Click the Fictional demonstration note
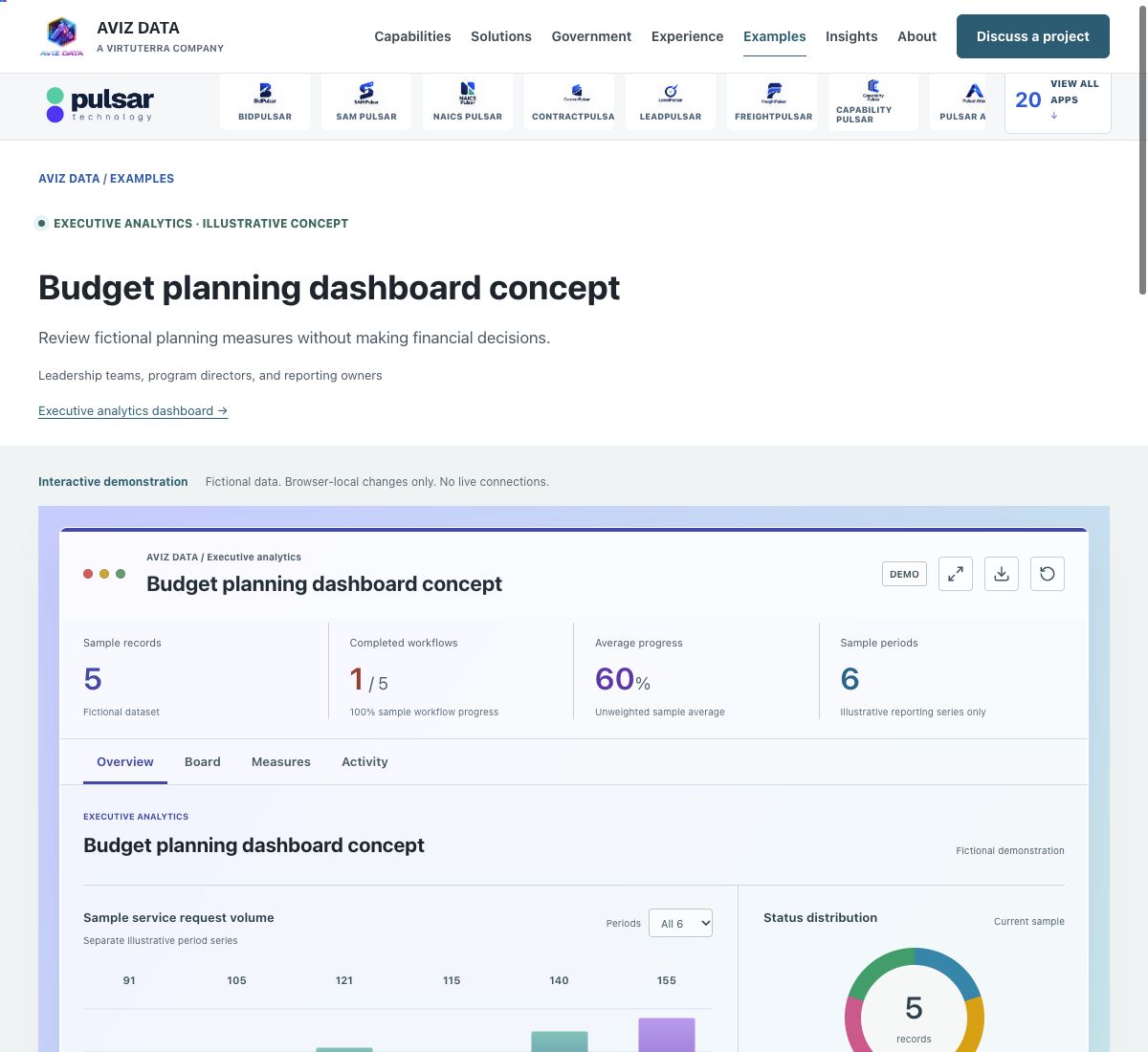This screenshot has height=1052, width=1148. tap(1010, 850)
